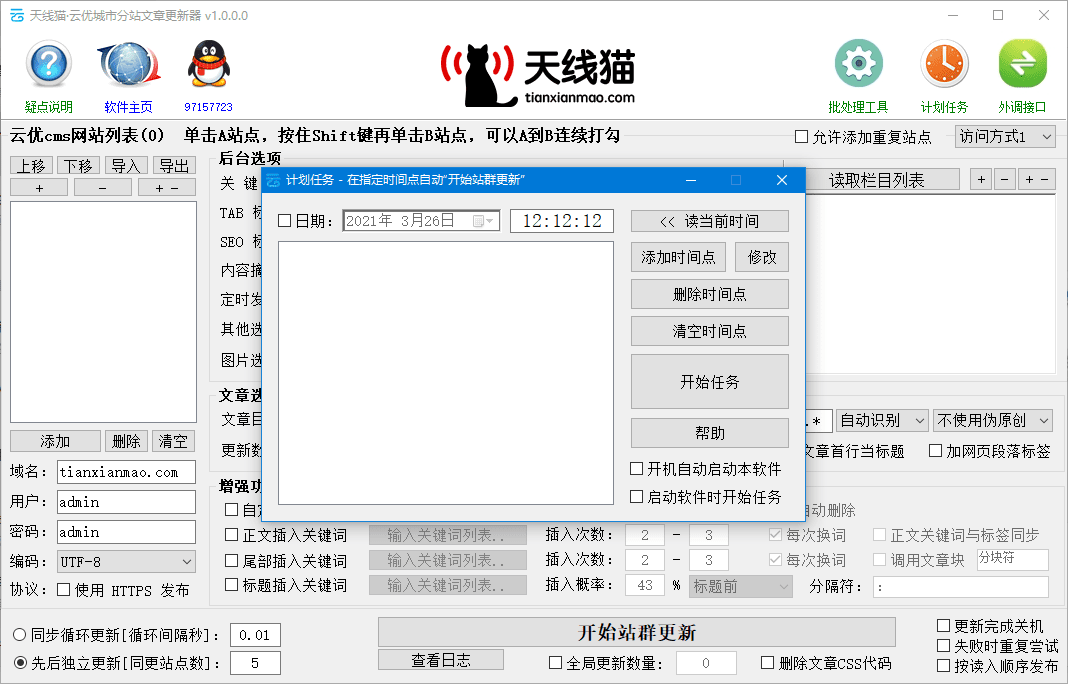Open the 标题前 dropdown
The width and height of the screenshot is (1068, 684).
pyautogui.click(x=740, y=586)
